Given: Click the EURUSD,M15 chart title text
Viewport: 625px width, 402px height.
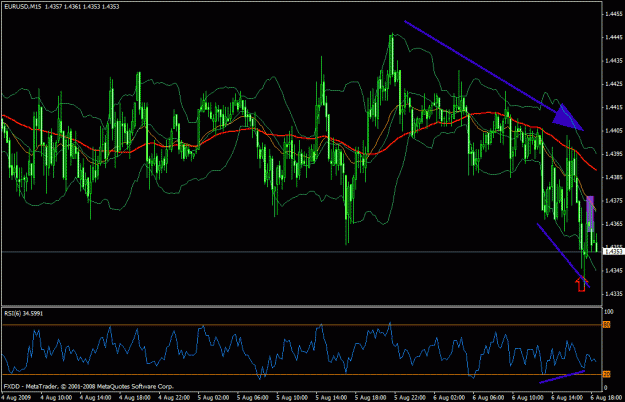Looking at the screenshot, I should (61, 7).
